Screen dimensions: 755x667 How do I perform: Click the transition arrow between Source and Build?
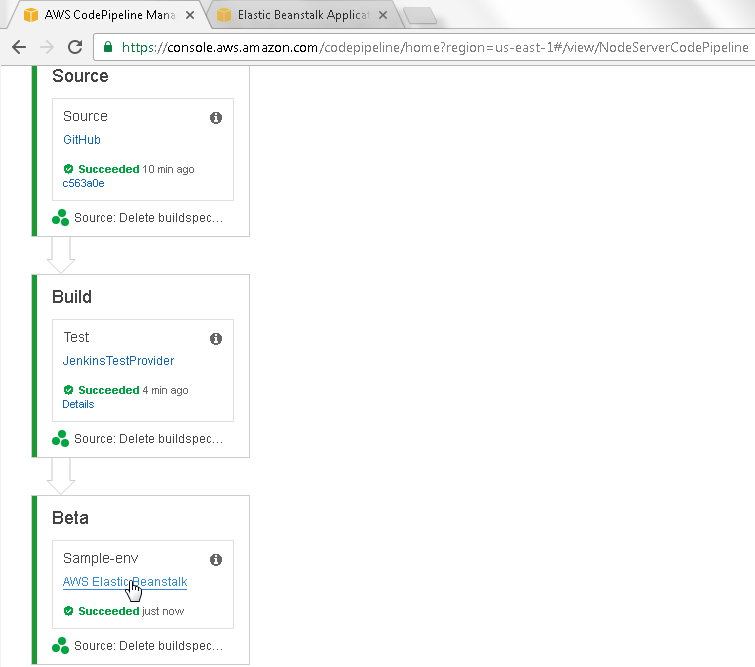[61, 255]
